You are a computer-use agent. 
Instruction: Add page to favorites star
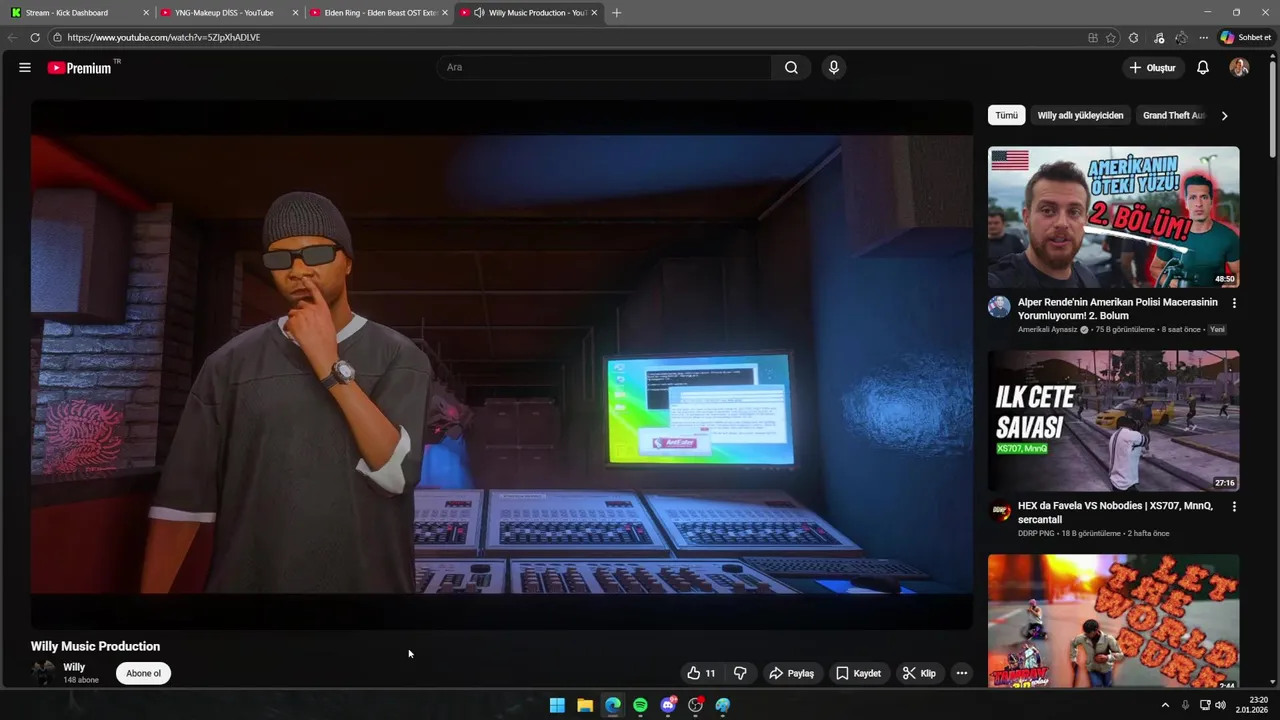1111,38
